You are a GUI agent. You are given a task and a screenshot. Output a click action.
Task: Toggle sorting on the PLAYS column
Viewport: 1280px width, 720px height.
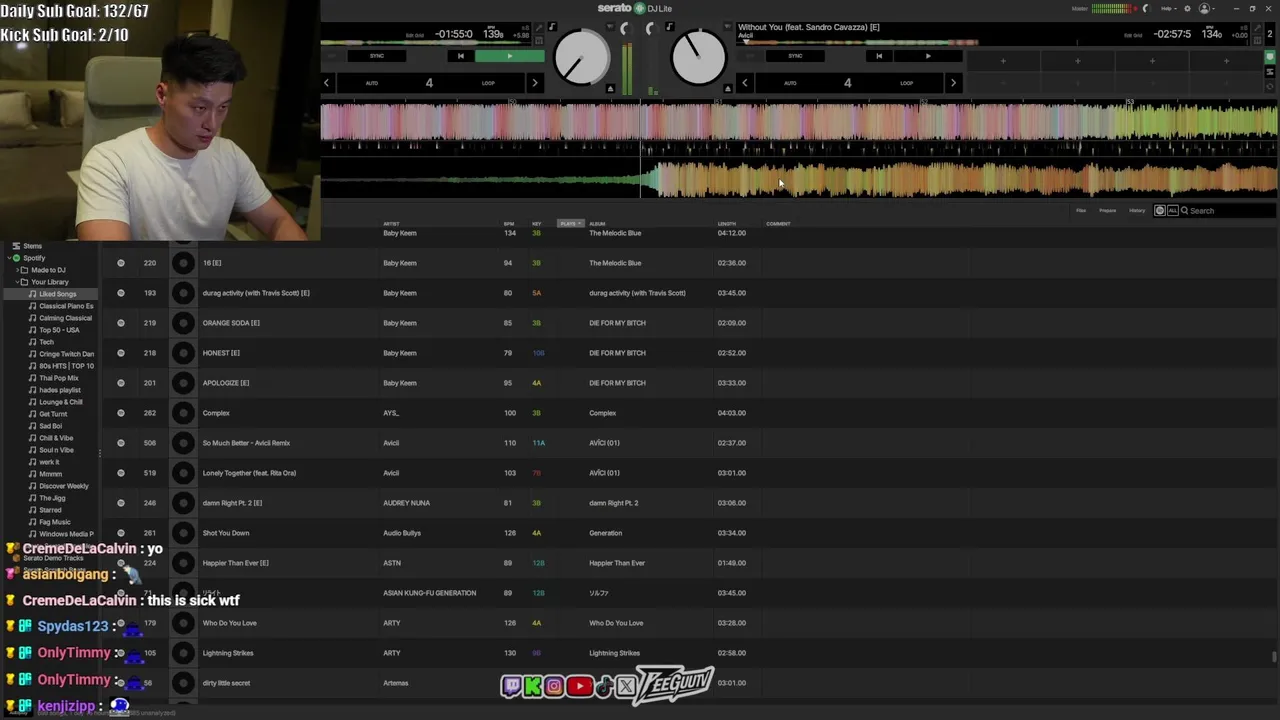(570, 224)
